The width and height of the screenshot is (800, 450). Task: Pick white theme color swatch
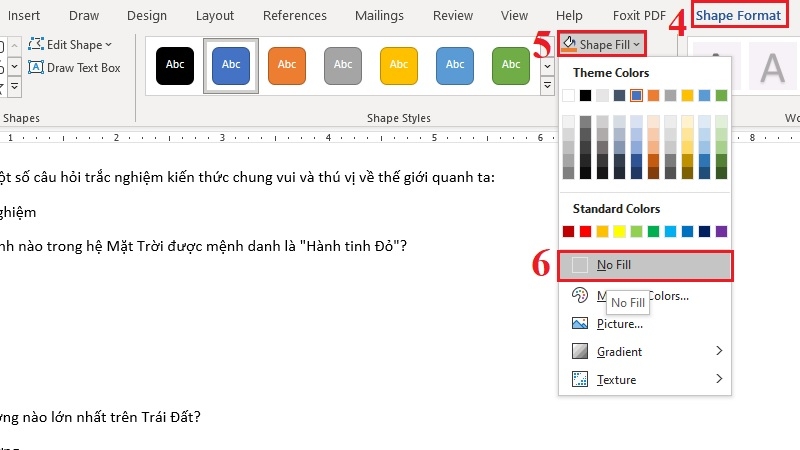(x=568, y=95)
